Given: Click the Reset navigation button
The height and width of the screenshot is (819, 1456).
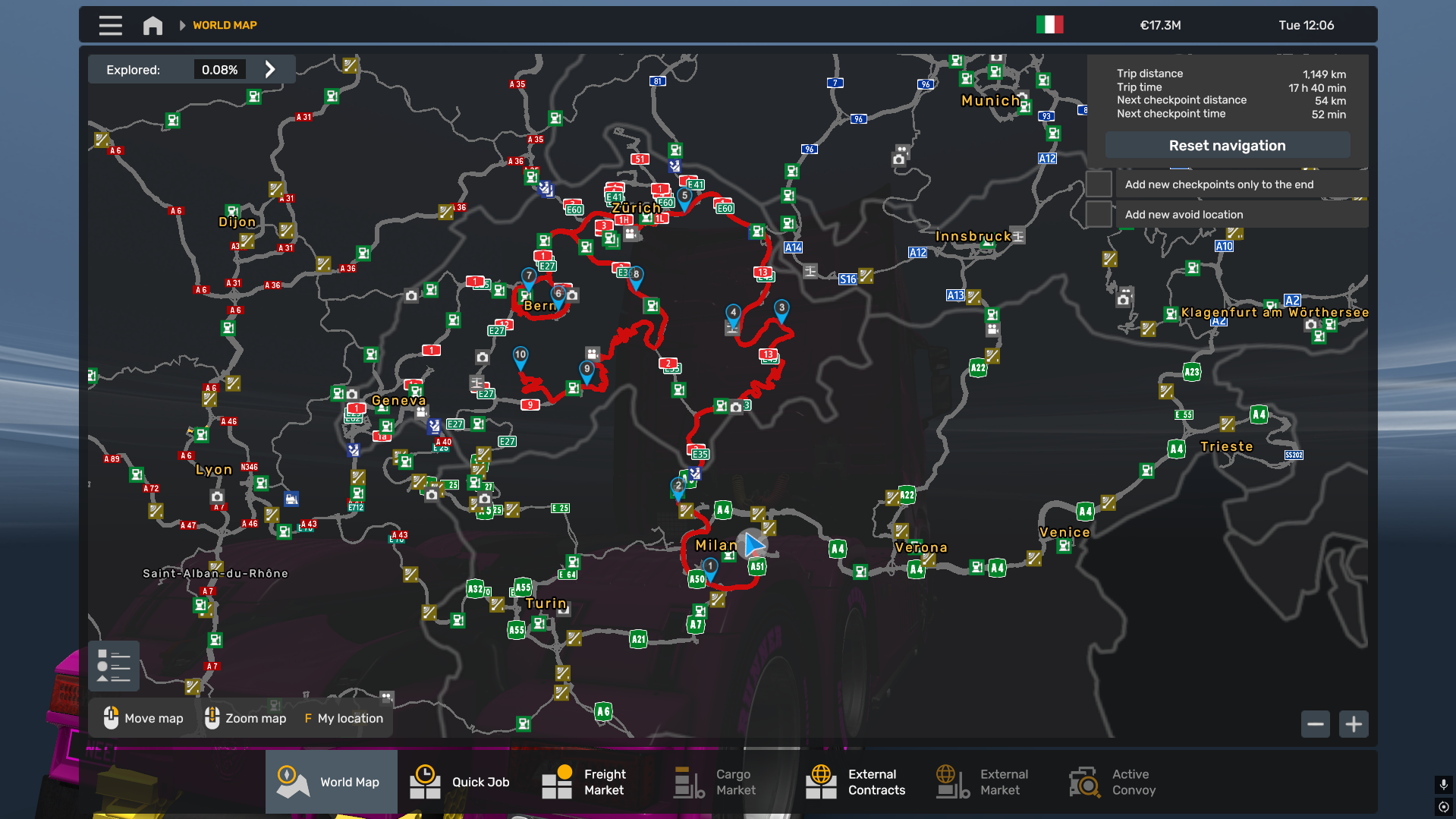Looking at the screenshot, I should pos(1227,146).
